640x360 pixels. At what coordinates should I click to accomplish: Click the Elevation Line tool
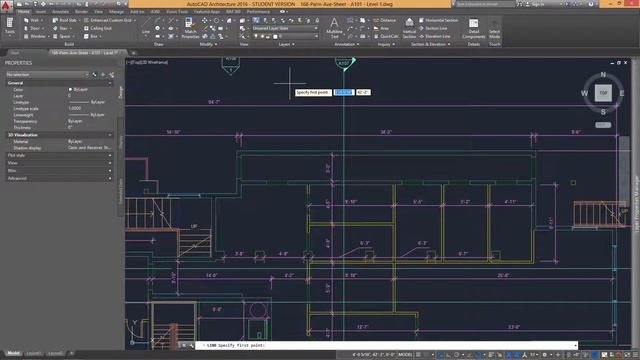435,36
